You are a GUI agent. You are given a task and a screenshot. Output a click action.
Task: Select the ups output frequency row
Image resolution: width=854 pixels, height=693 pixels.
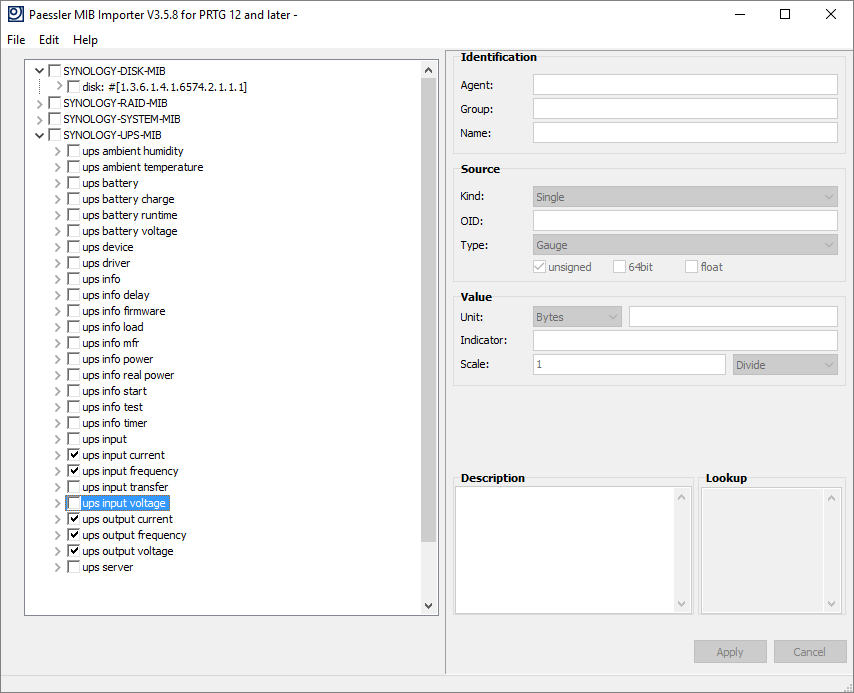tap(134, 535)
